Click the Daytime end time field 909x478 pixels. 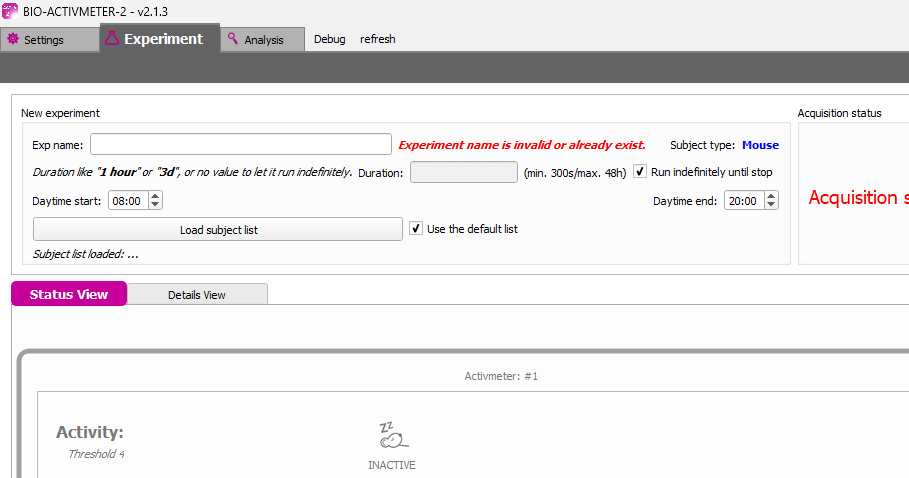742,201
